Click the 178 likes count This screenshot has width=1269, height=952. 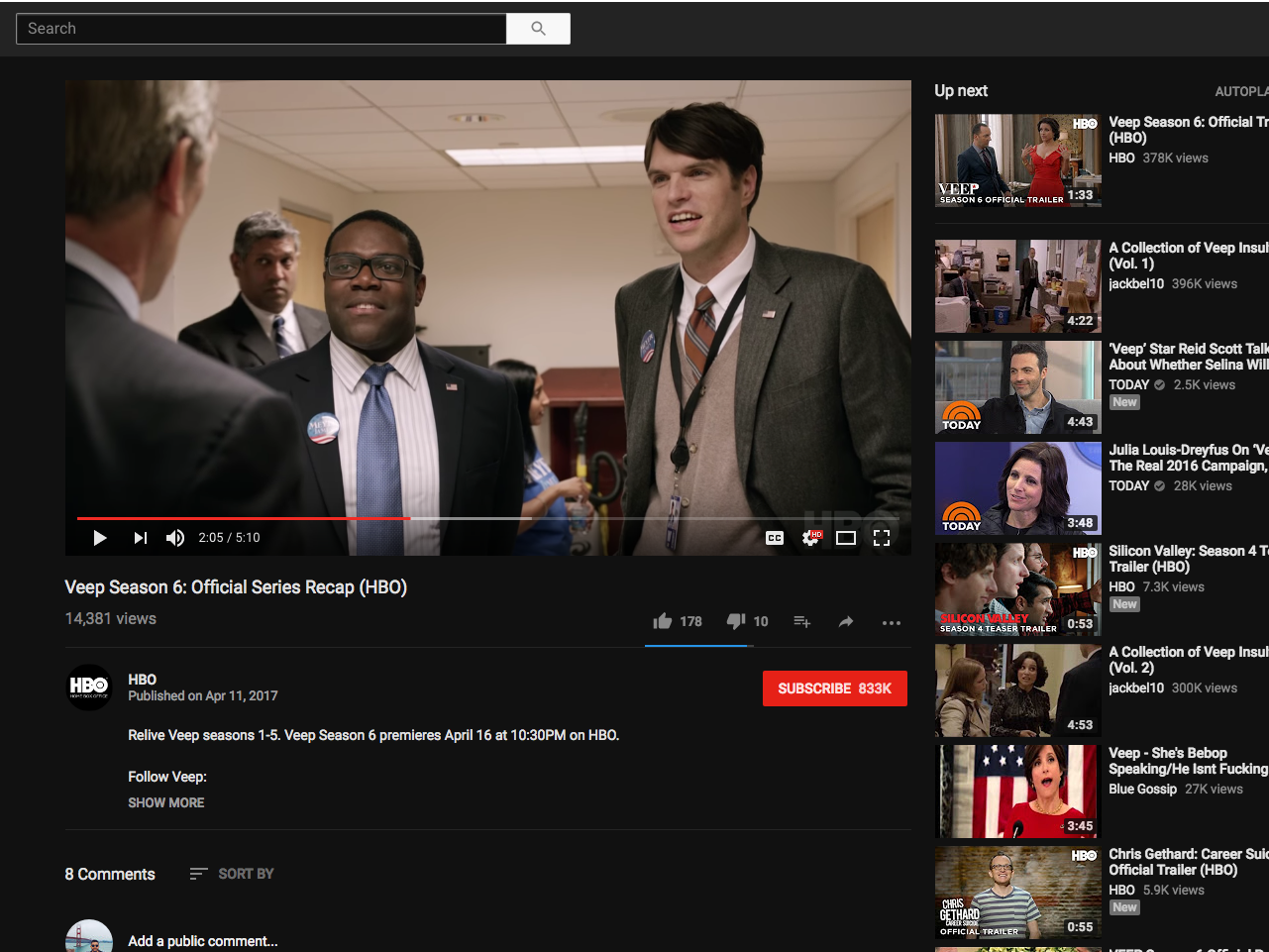coord(690,622)
